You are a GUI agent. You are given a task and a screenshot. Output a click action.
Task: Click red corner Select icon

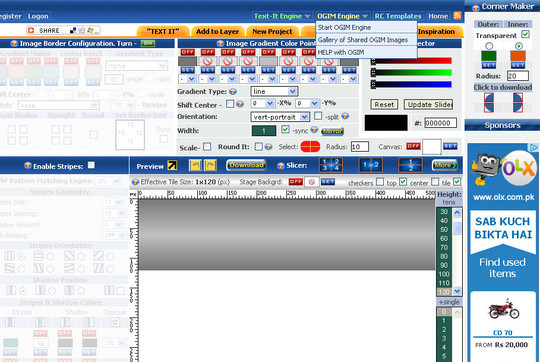pyautogui.click(x=310, y=147)
